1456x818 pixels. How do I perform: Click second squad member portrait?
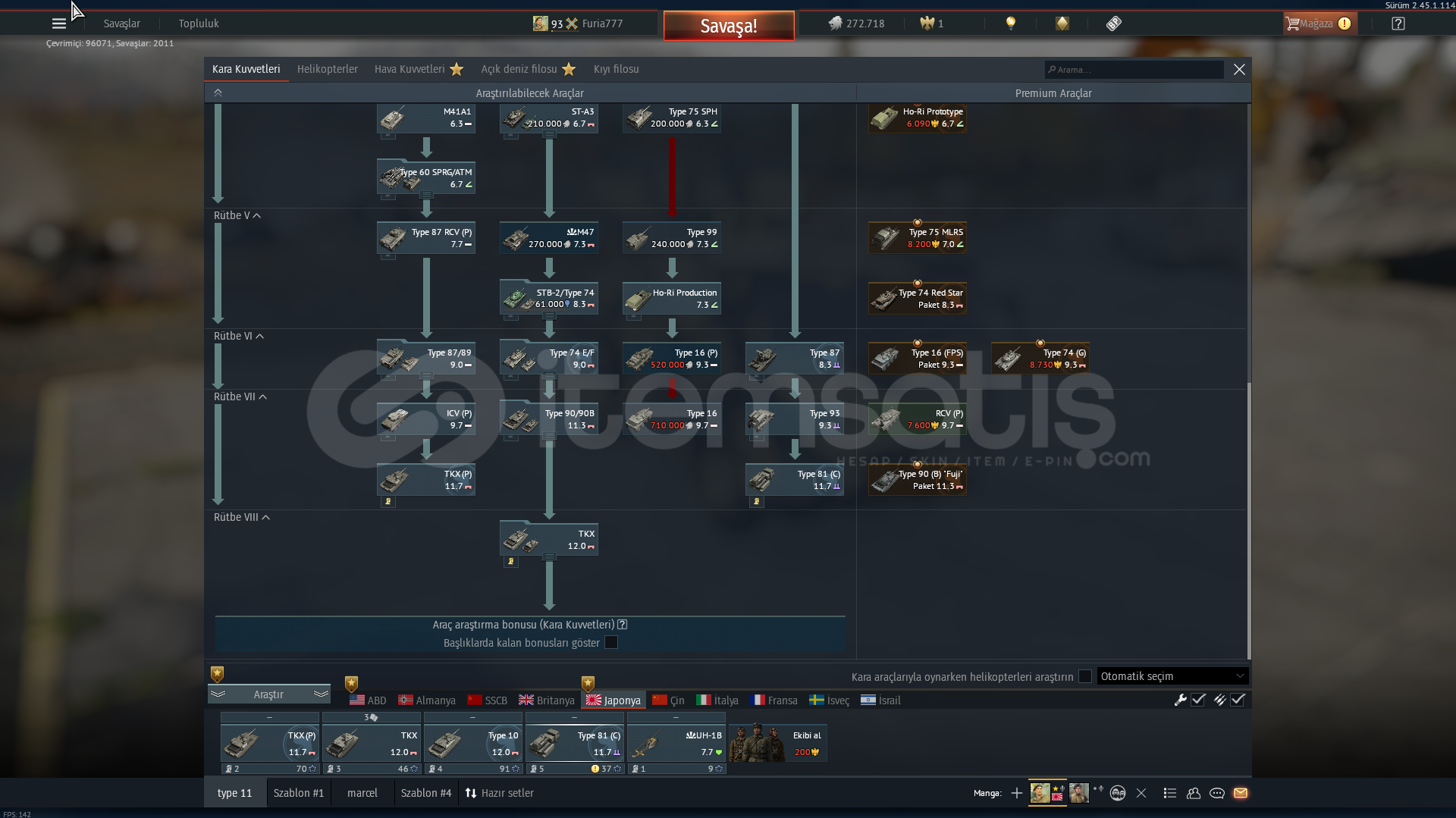click(1078, 793)
